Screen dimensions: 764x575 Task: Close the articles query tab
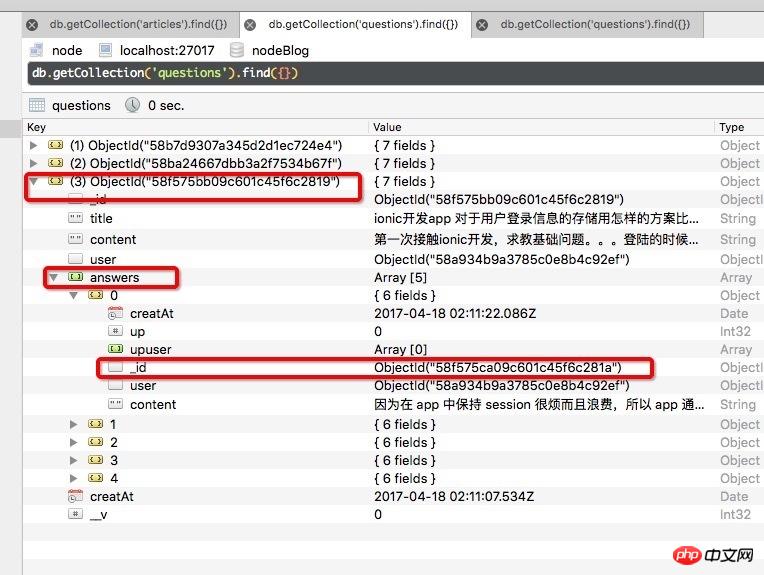[32, 25]
